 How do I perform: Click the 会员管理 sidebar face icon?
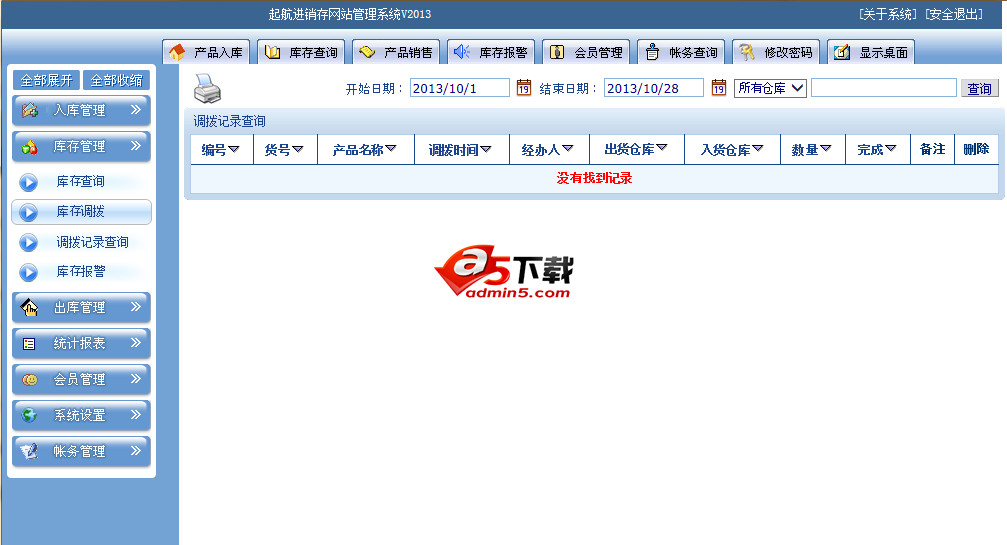30,379
